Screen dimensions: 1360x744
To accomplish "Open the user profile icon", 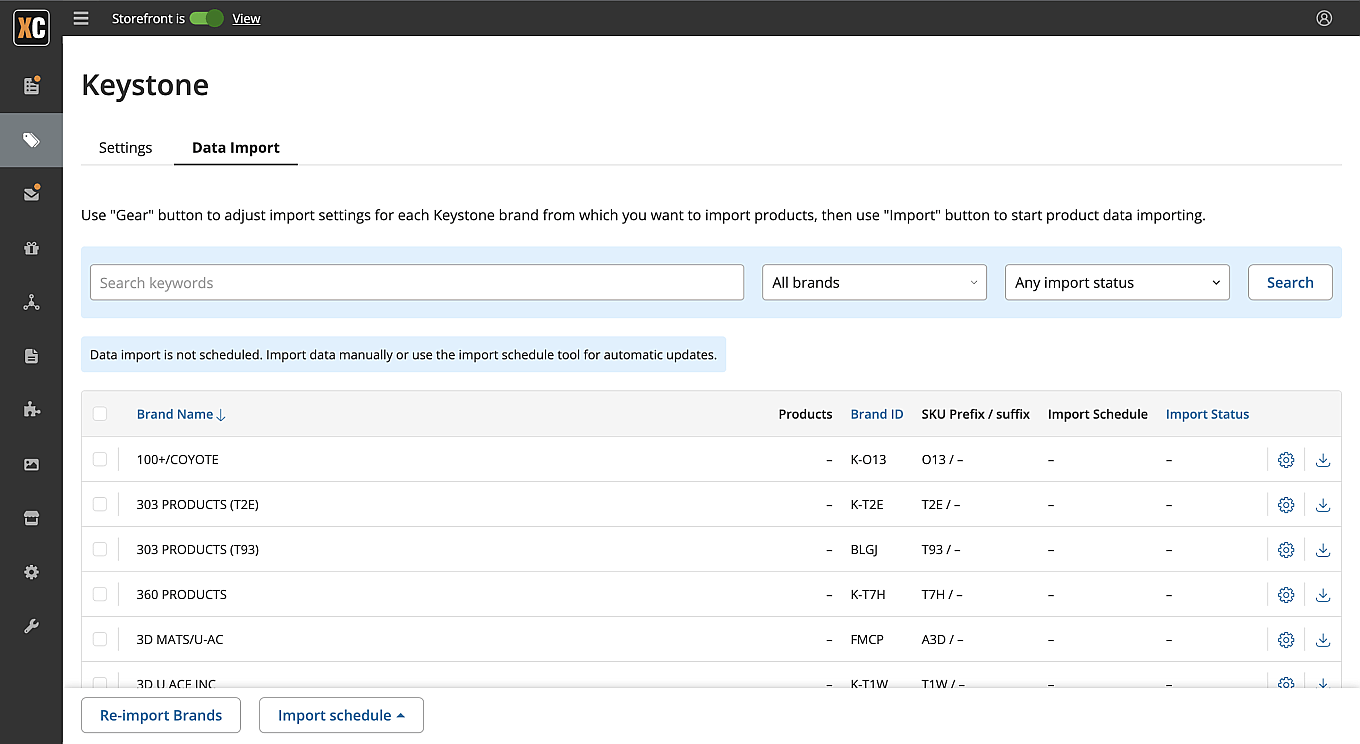I will 1324,18.
